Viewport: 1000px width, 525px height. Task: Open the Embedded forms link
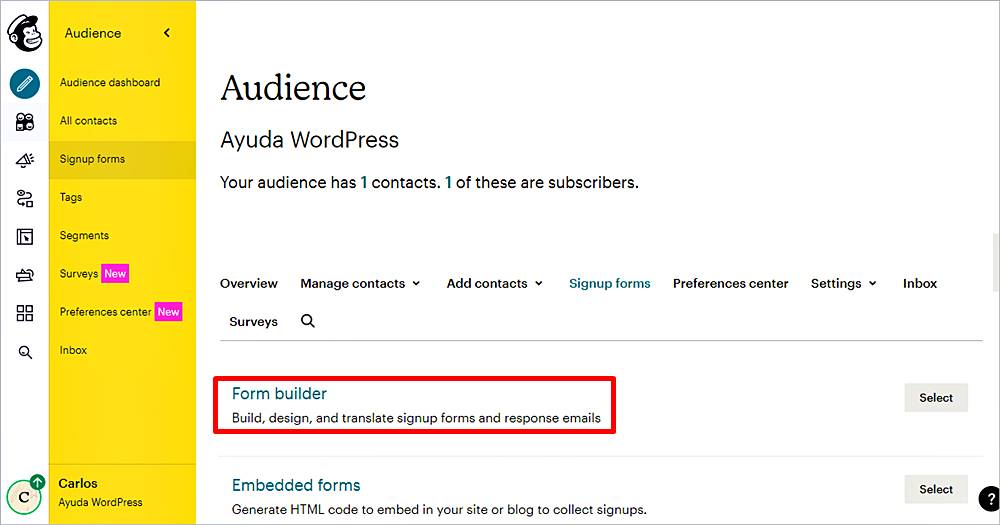click(x=296, y=486)
